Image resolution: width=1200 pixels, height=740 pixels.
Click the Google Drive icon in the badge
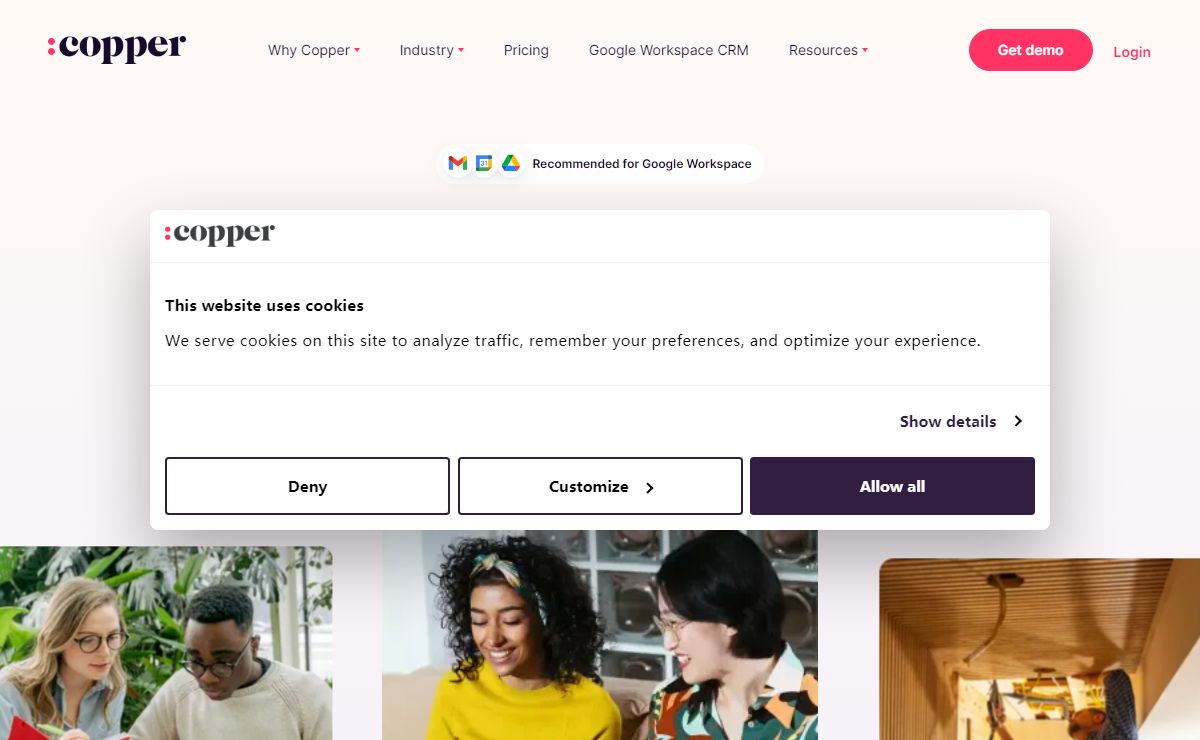click(511, 163)
